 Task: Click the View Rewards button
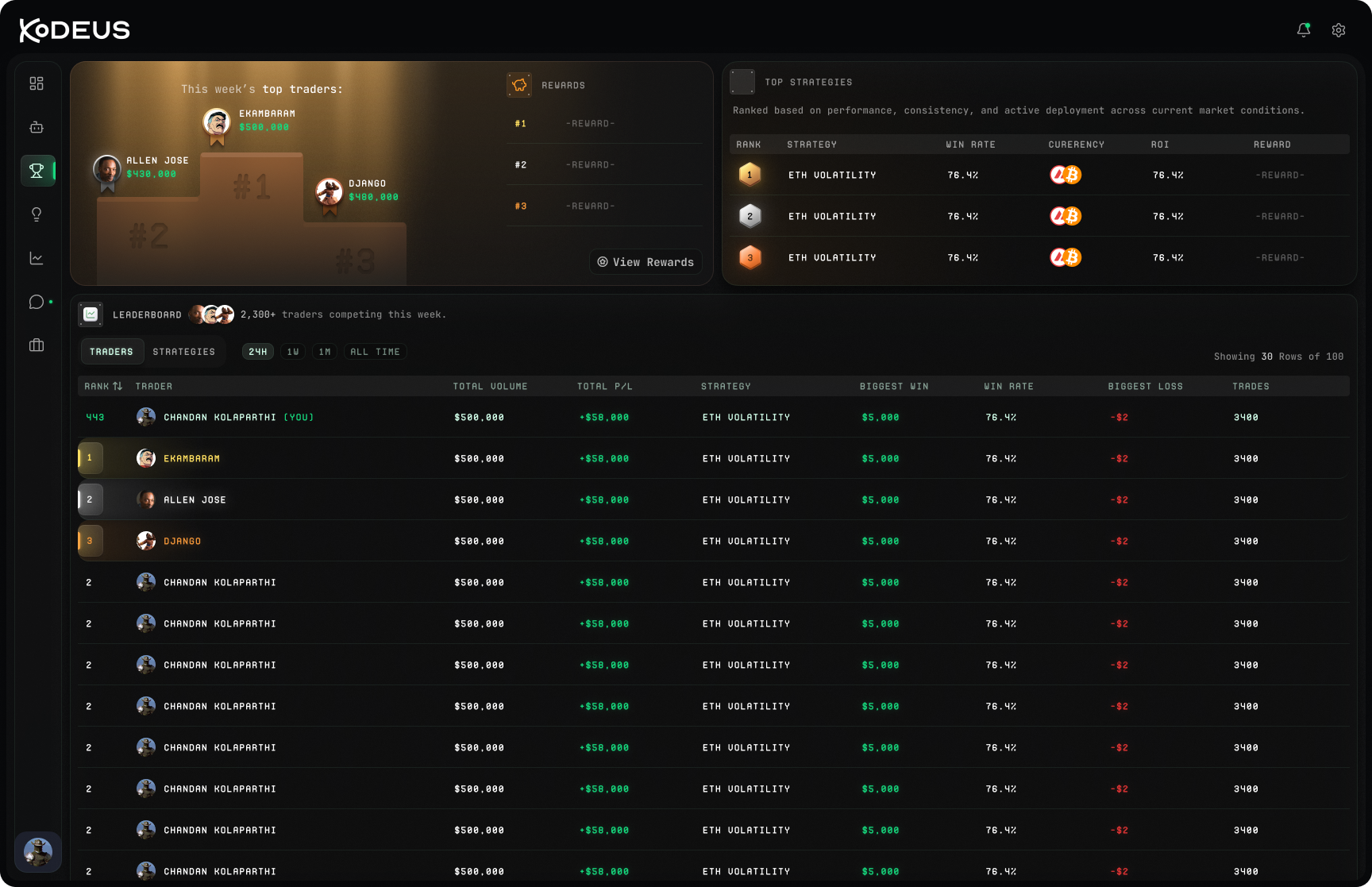click(x=646, y=262)
